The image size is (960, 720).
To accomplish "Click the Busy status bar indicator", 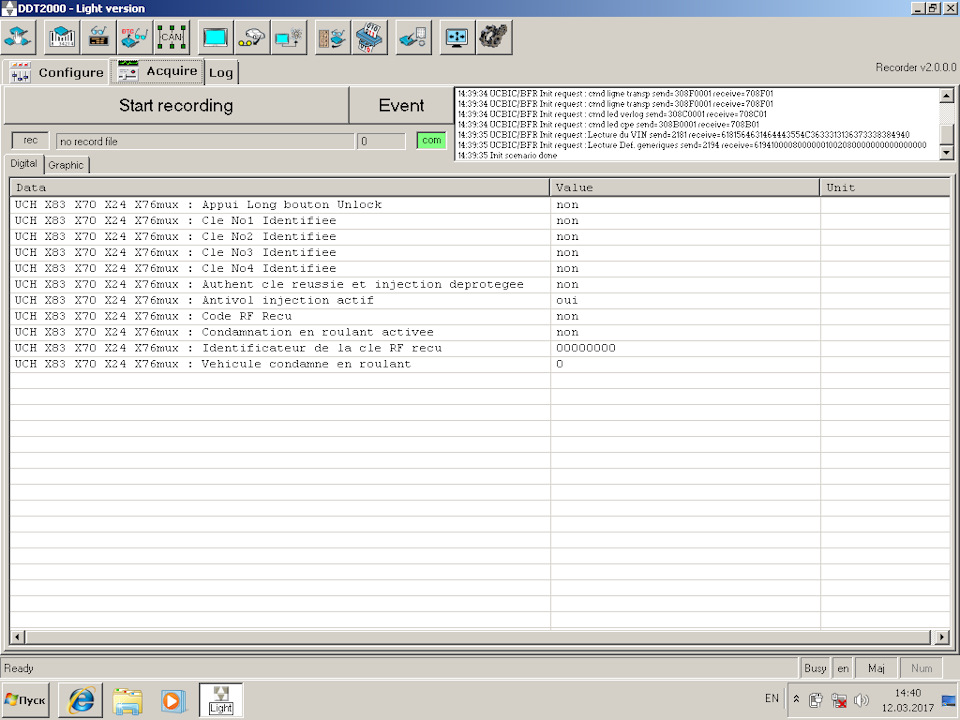I will pos(815,668).
